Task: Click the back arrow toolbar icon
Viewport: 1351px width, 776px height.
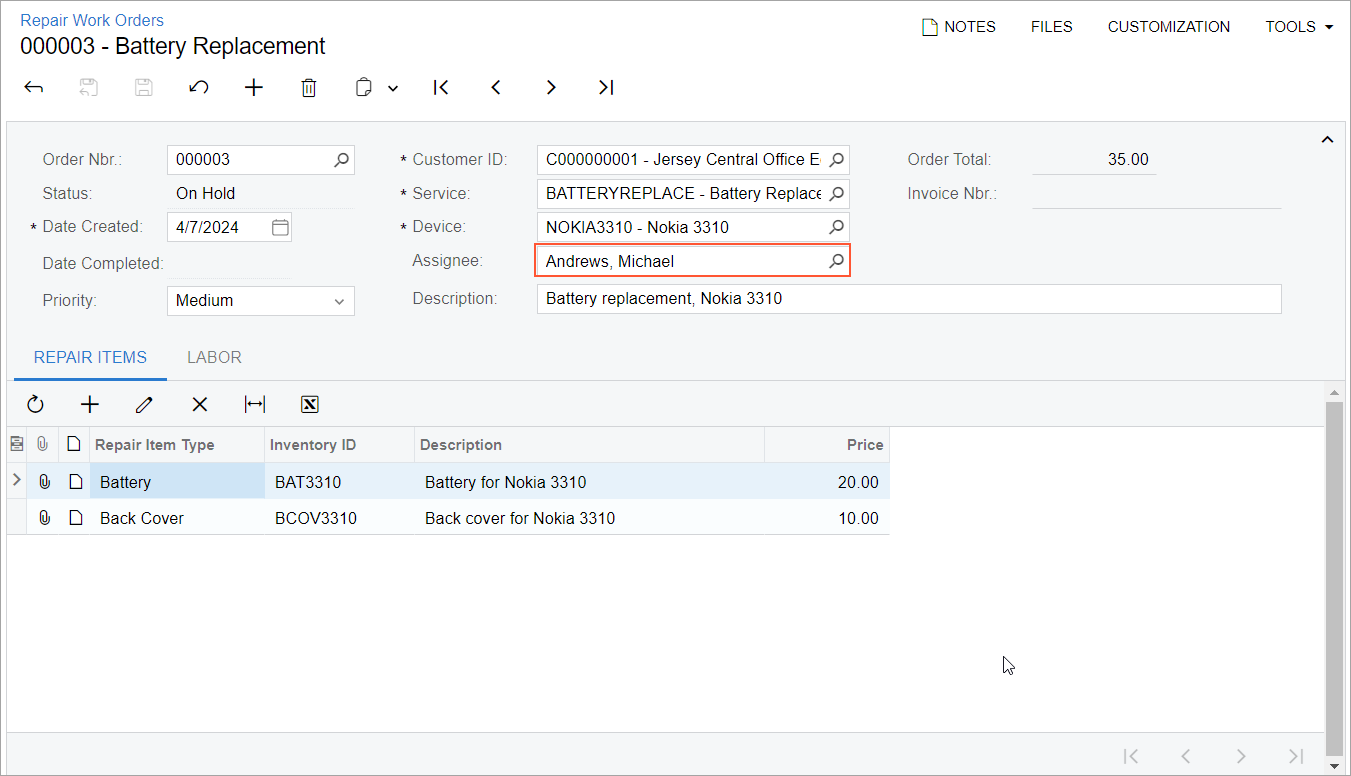Action: [34, 88]
